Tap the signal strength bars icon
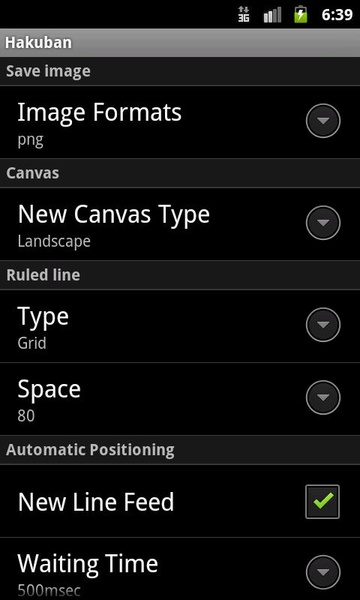This screenshot has width=360, height=600. point(272,15)
